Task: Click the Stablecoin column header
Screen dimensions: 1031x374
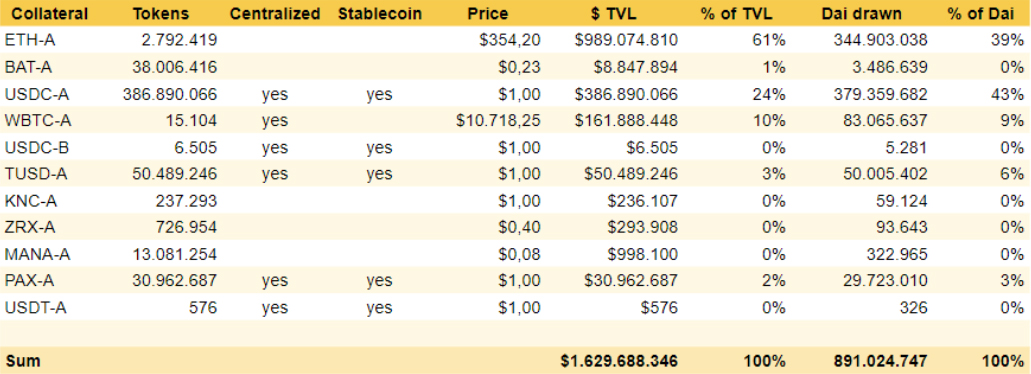Action: 379,13
